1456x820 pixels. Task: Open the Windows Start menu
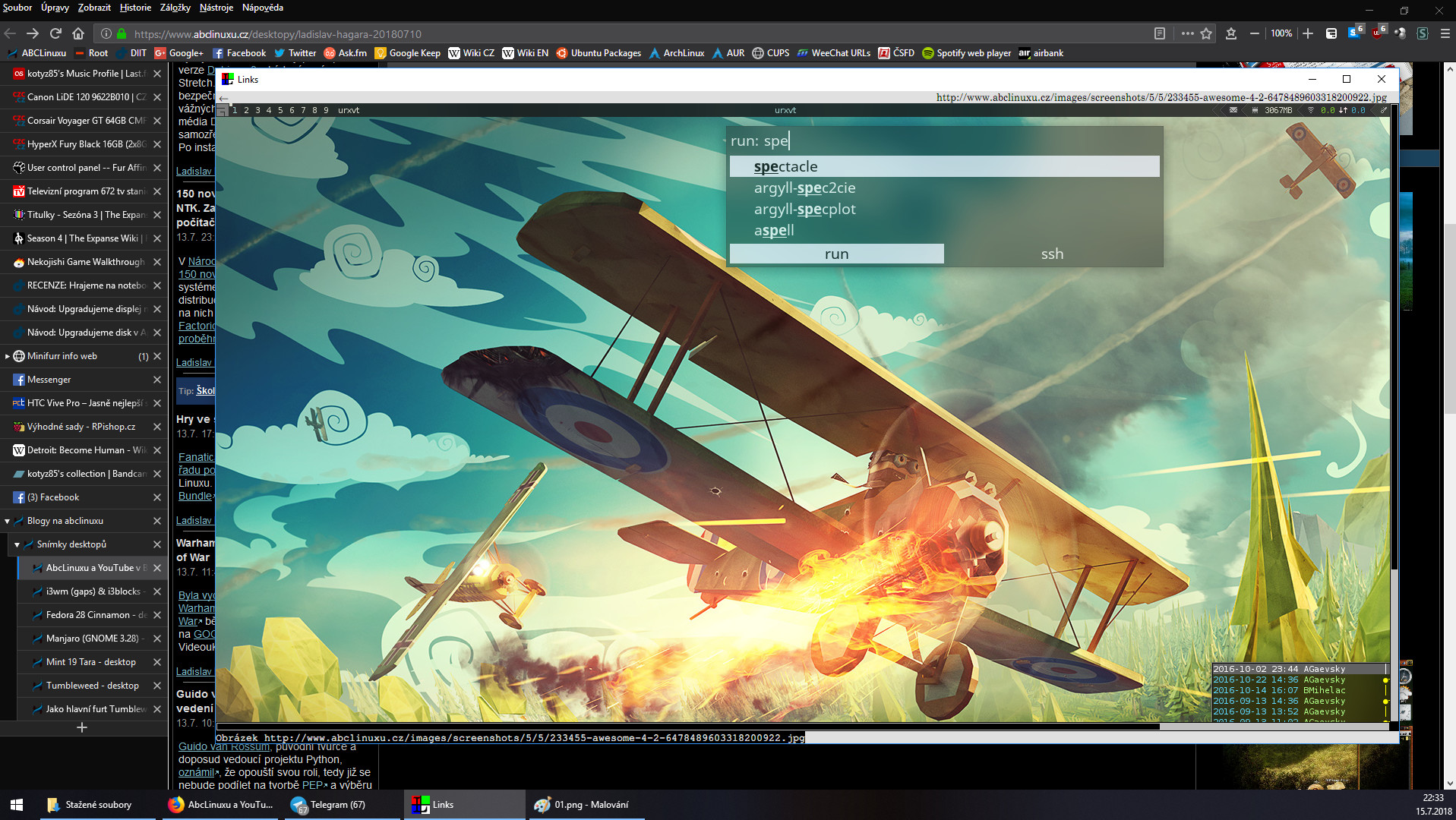point(17,805)
